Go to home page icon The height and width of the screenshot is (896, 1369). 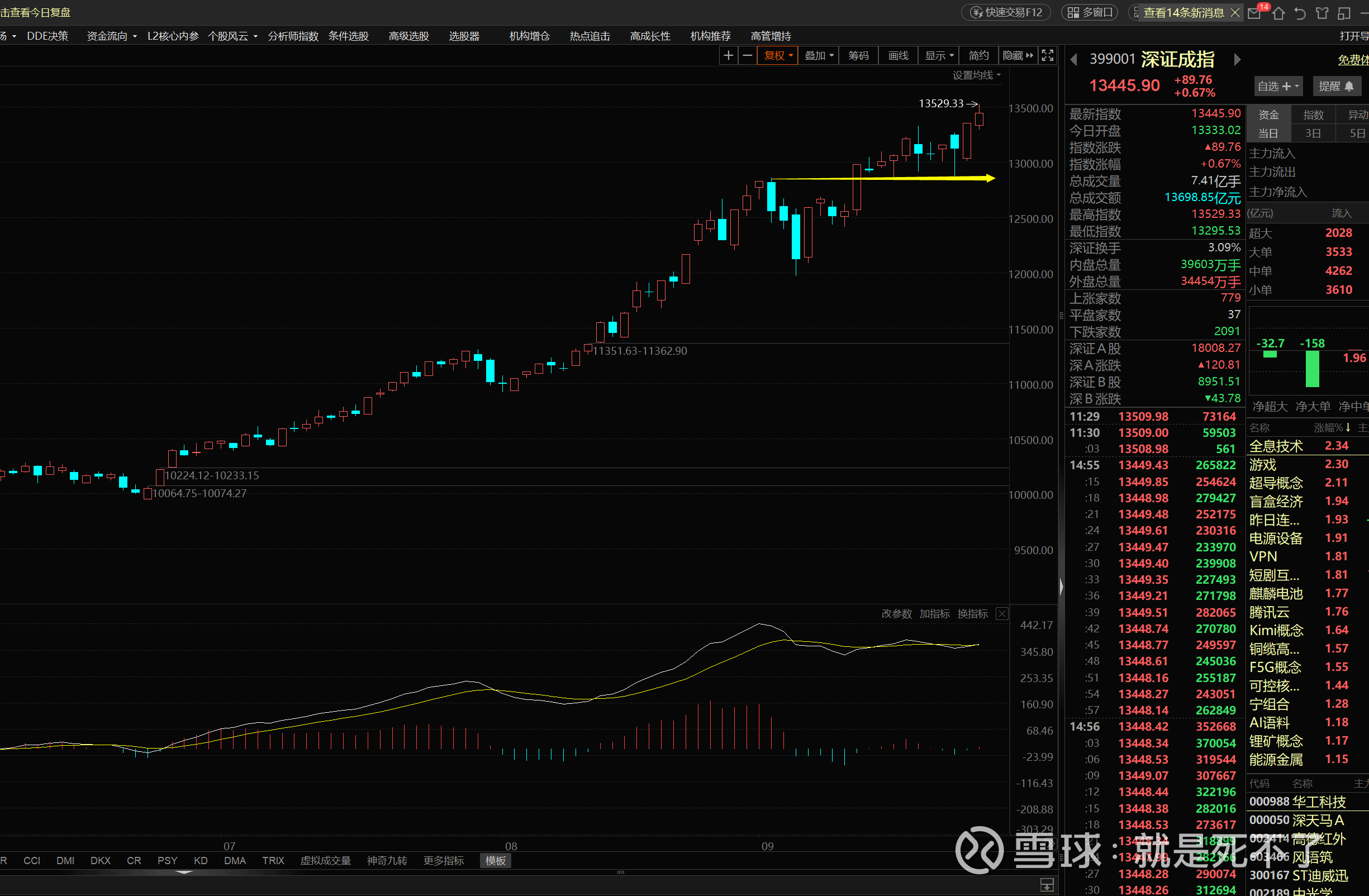point(1278,13)
